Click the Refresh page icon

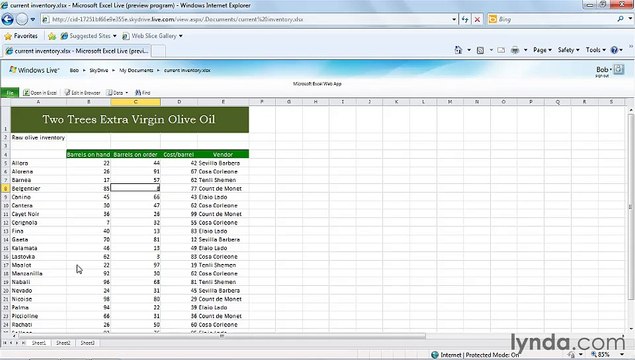coord(465,19)
